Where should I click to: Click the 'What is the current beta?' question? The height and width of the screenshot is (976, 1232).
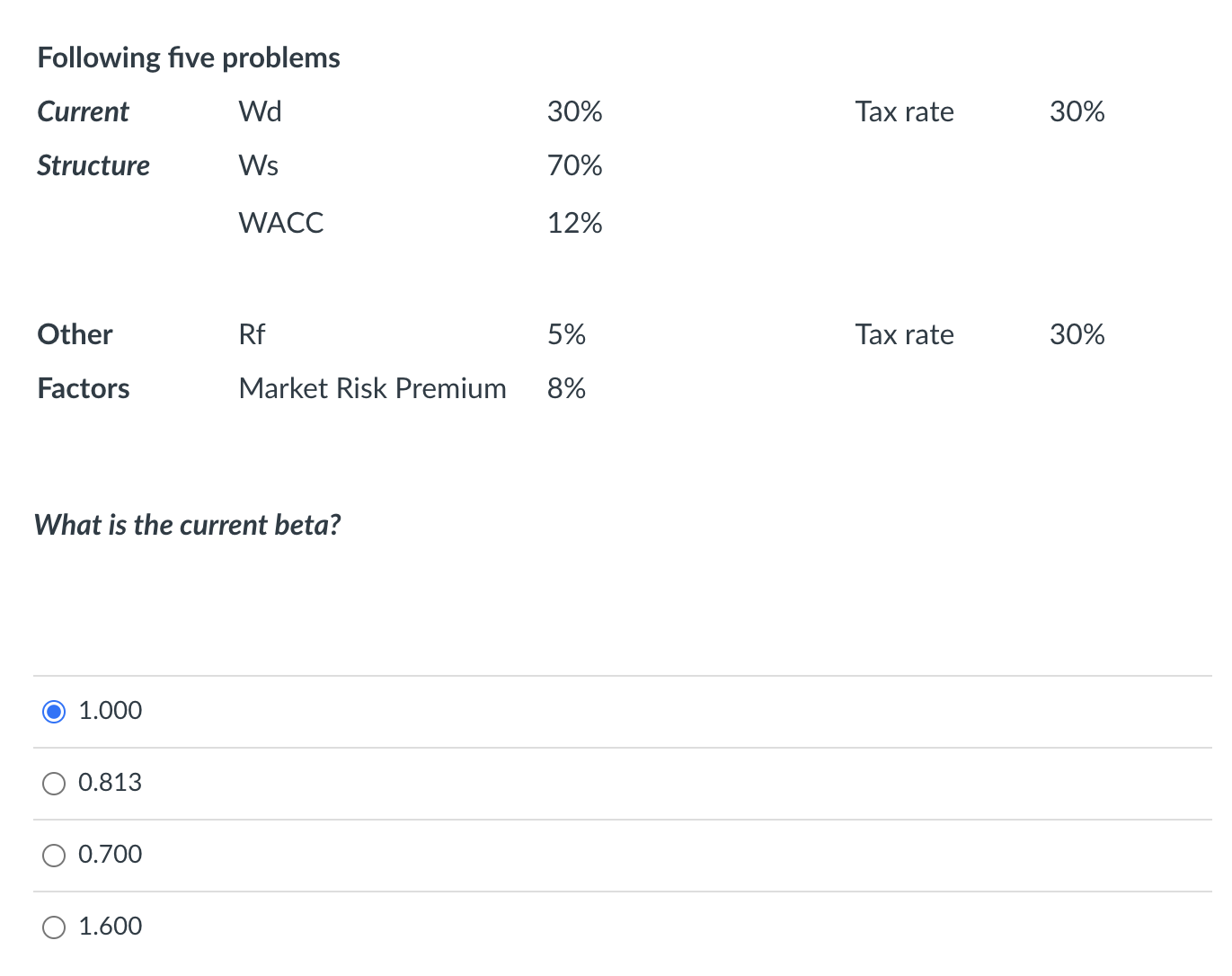point(187,525)
